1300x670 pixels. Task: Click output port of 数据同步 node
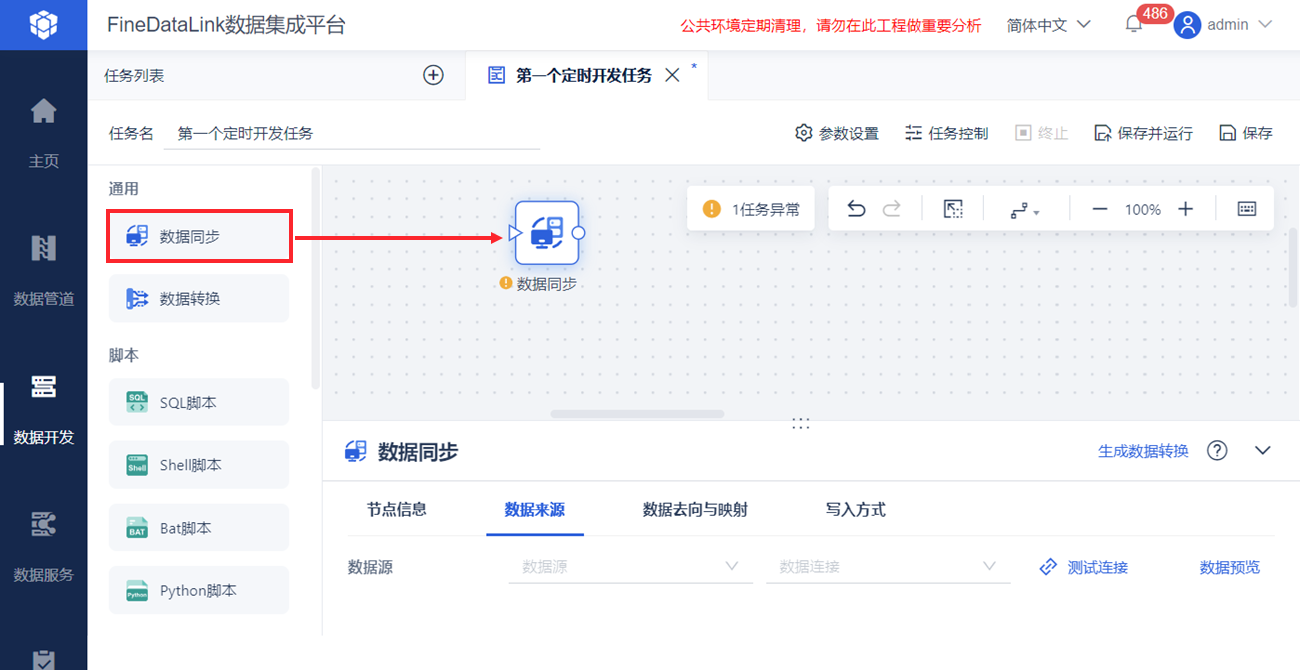point(578,233)
